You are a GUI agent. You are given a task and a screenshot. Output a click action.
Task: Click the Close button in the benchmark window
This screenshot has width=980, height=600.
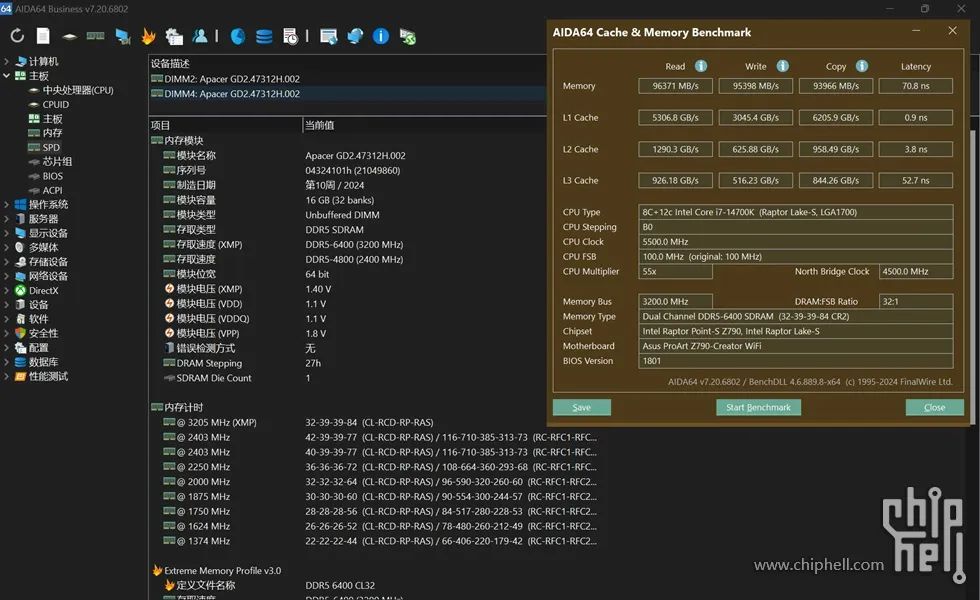click(x=934, y=408)
